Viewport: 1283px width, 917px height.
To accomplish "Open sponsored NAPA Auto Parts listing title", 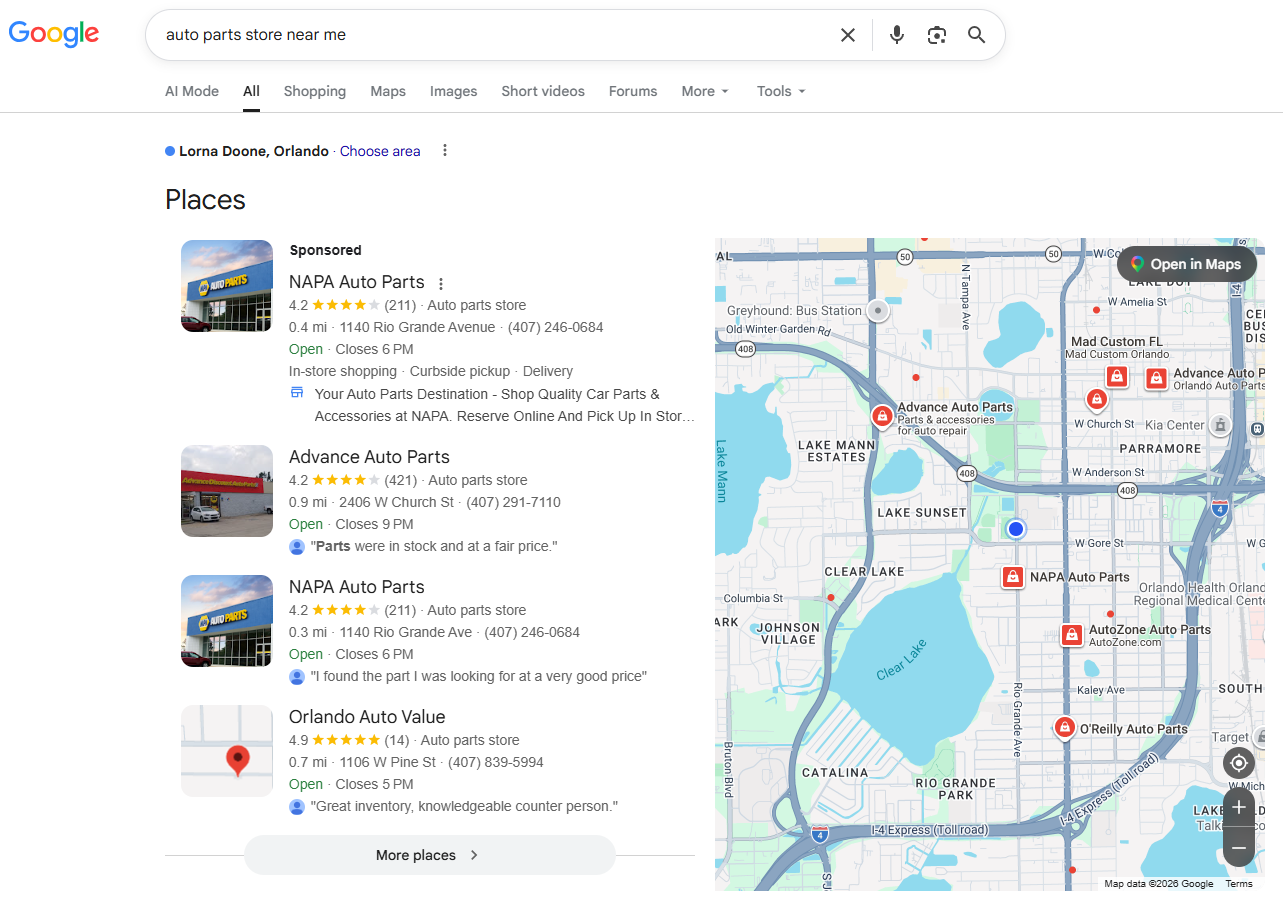I will pos(357,282).
